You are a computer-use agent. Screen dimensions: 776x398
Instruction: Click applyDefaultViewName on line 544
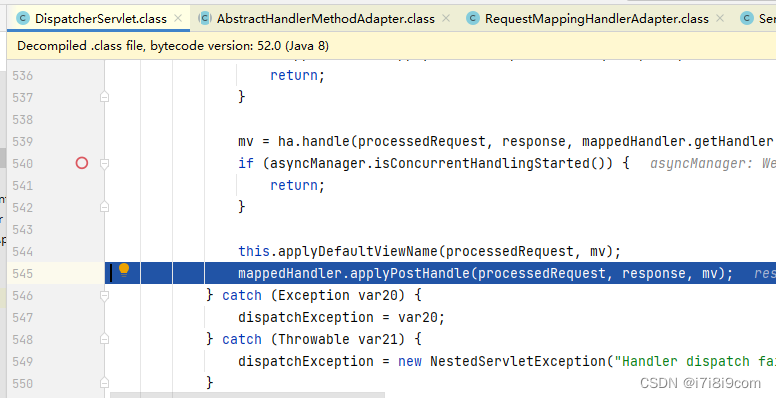point(358,251)
